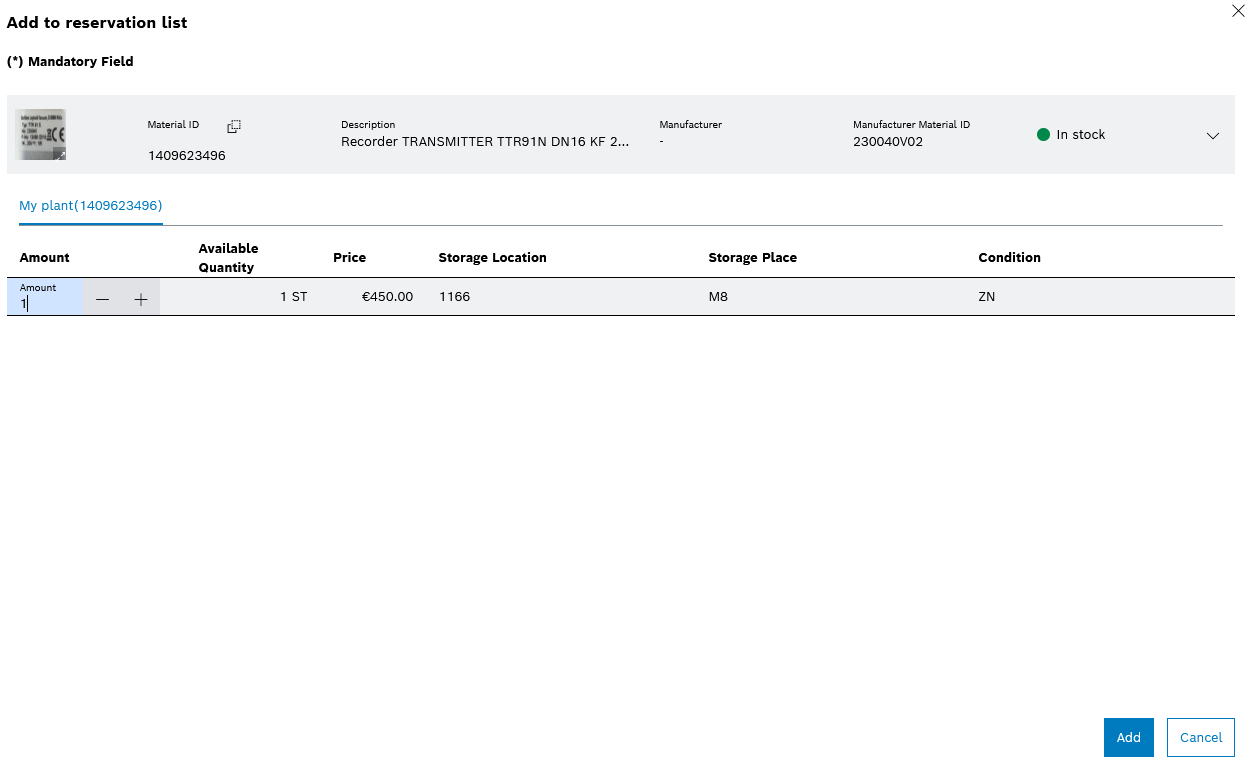This screenshot has width=1250, height=771.
Task: Click the Price column header
Action: coord(349,257)
